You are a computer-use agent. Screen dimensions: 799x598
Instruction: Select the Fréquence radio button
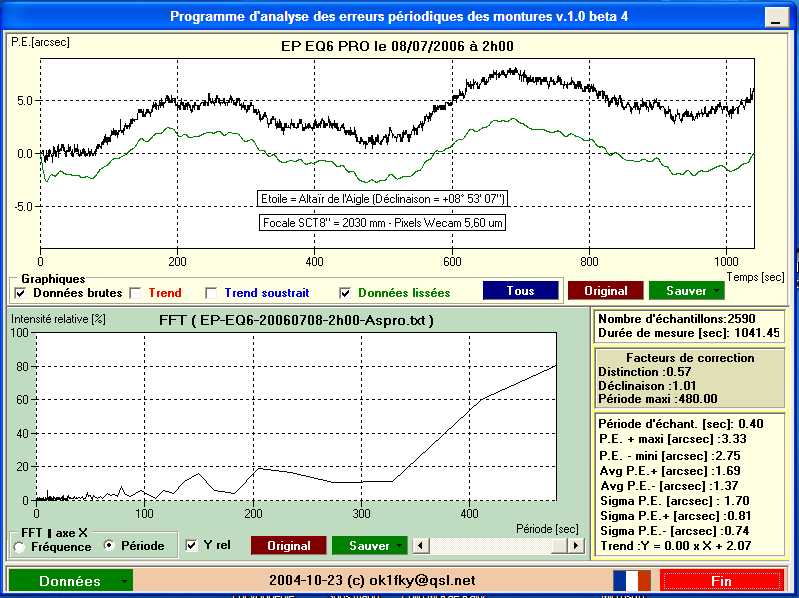19,547
